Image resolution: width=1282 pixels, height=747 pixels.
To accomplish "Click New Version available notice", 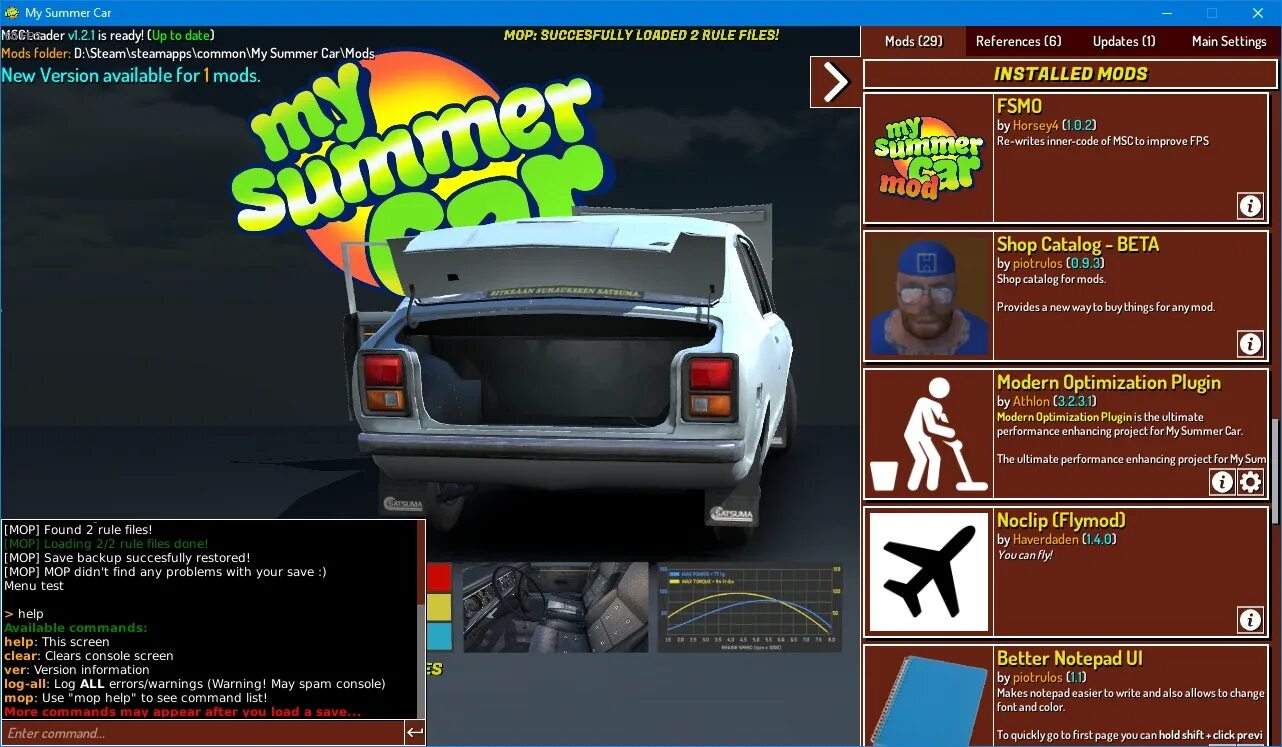I will (131, 75).
